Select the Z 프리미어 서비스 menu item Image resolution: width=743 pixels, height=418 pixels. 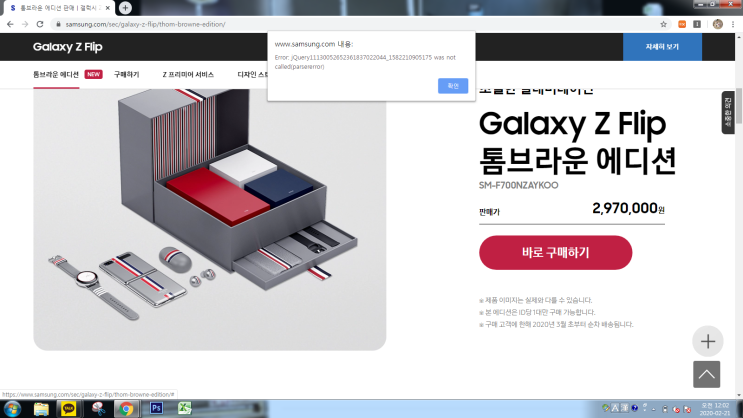click(x=188, y=74)
